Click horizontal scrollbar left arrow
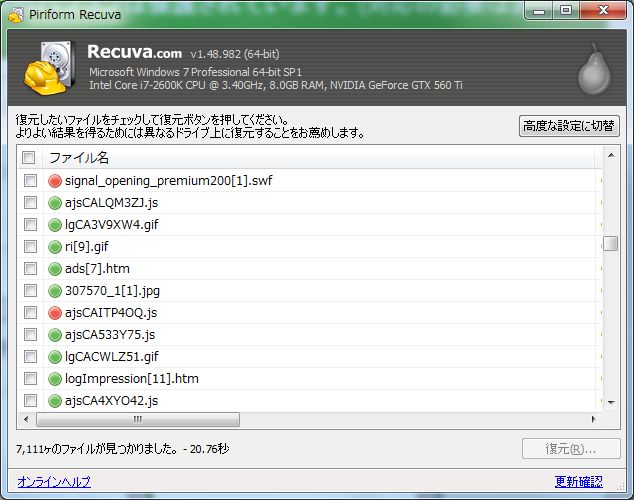 (x=26, y=419)
